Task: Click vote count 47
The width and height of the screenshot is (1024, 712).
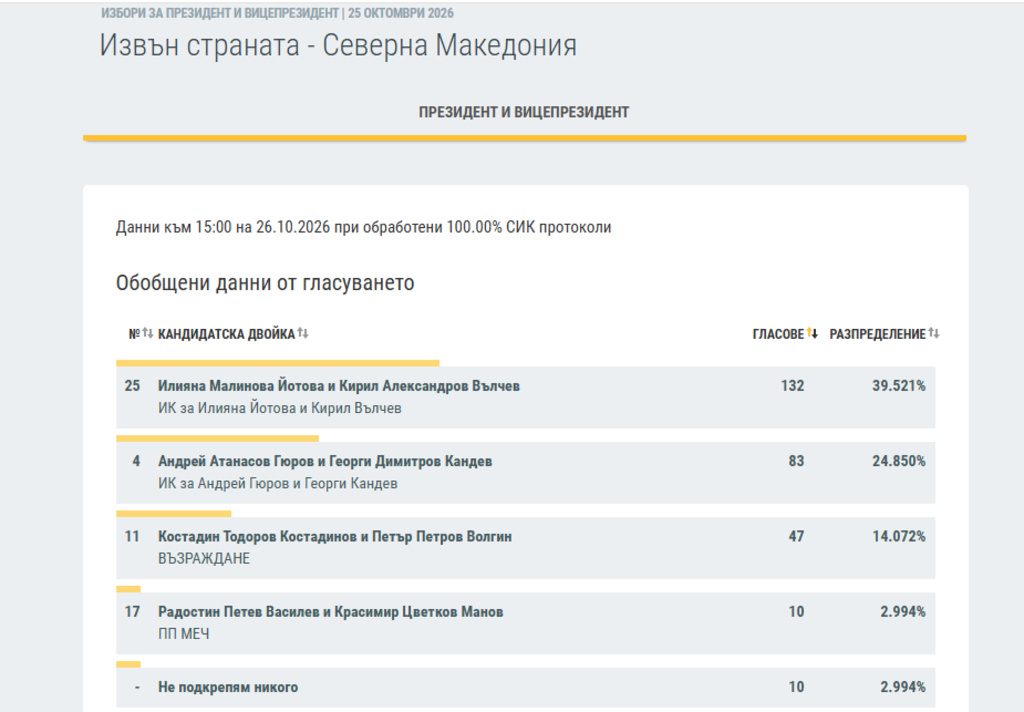Action: [796, 536]
